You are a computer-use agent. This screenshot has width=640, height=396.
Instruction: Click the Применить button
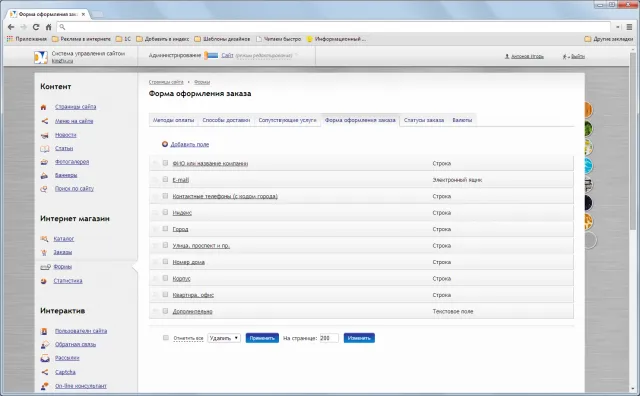coord(262,338)
